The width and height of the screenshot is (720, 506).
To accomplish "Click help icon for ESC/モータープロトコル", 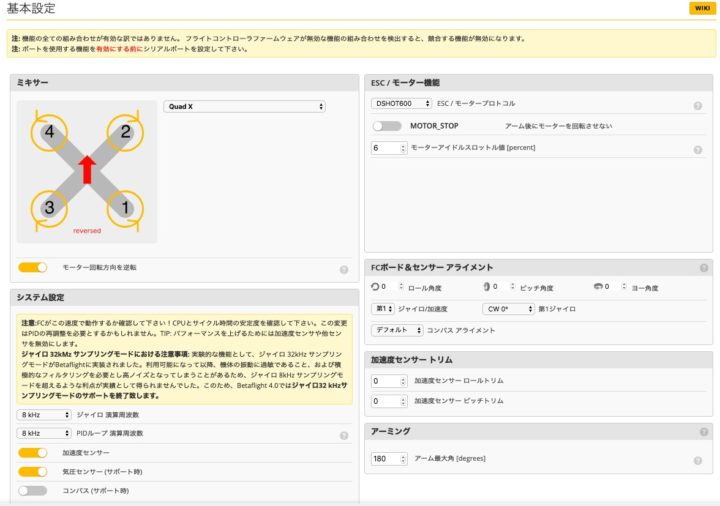I will [697, 104].
